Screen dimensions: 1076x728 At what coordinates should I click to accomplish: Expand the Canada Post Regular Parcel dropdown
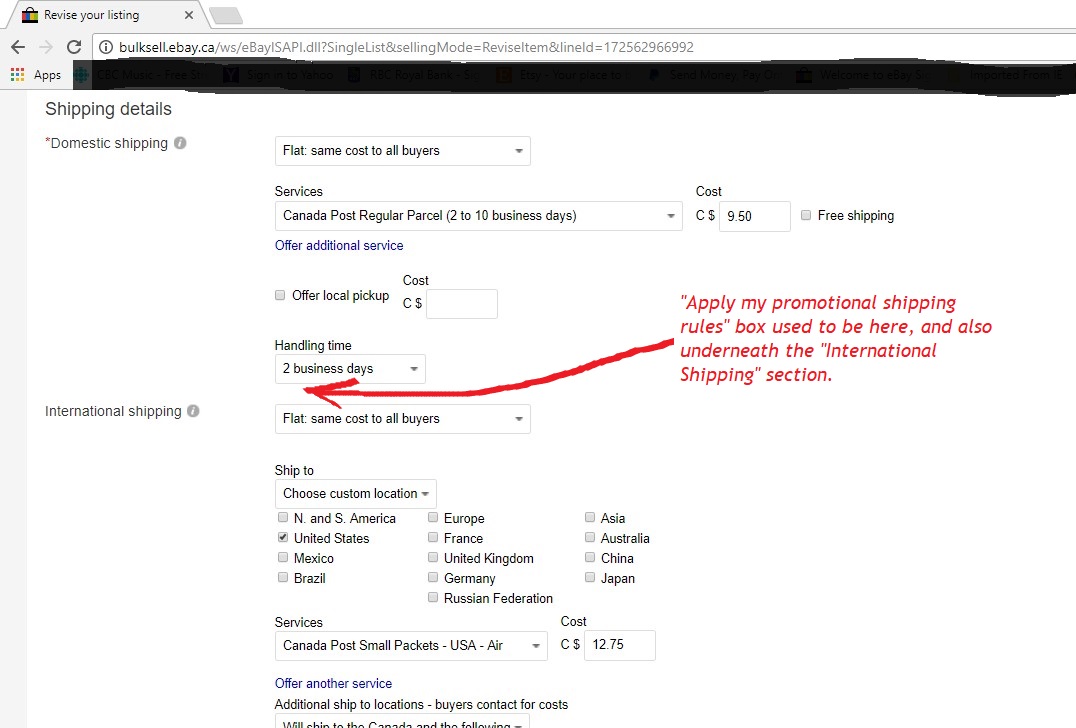pos(478,216)
